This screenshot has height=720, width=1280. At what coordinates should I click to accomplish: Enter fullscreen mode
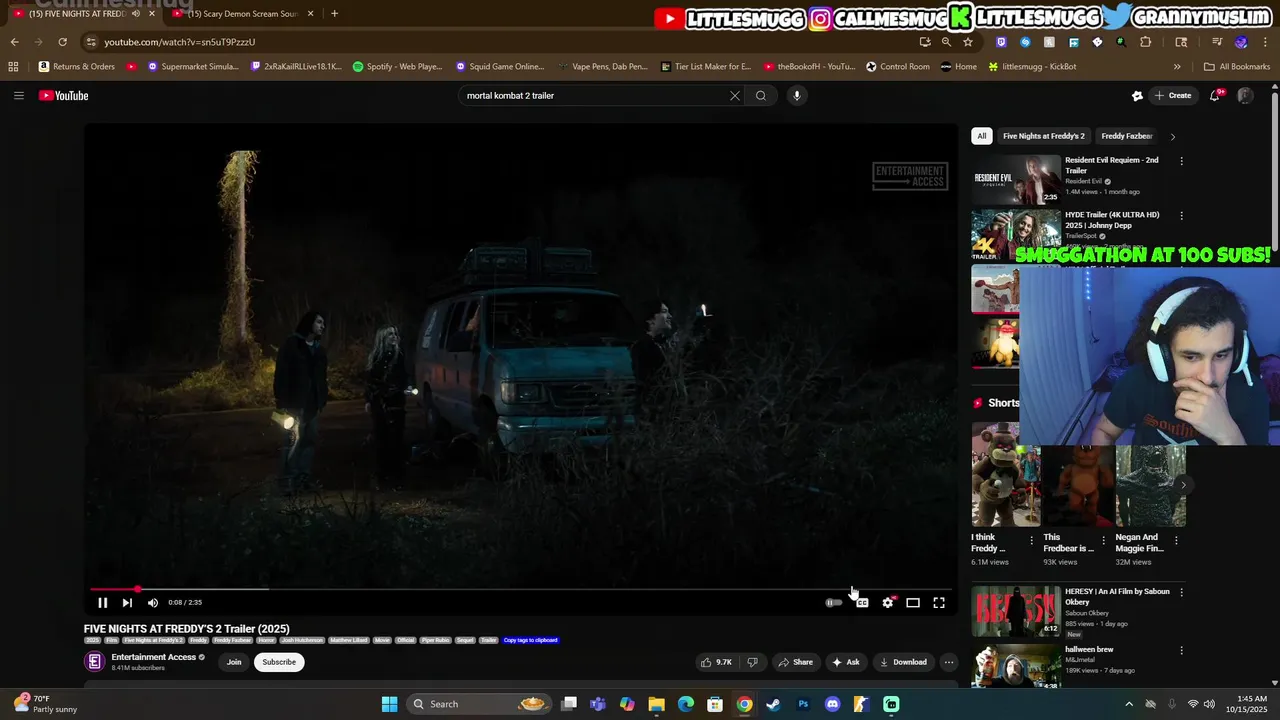[939, 603]
